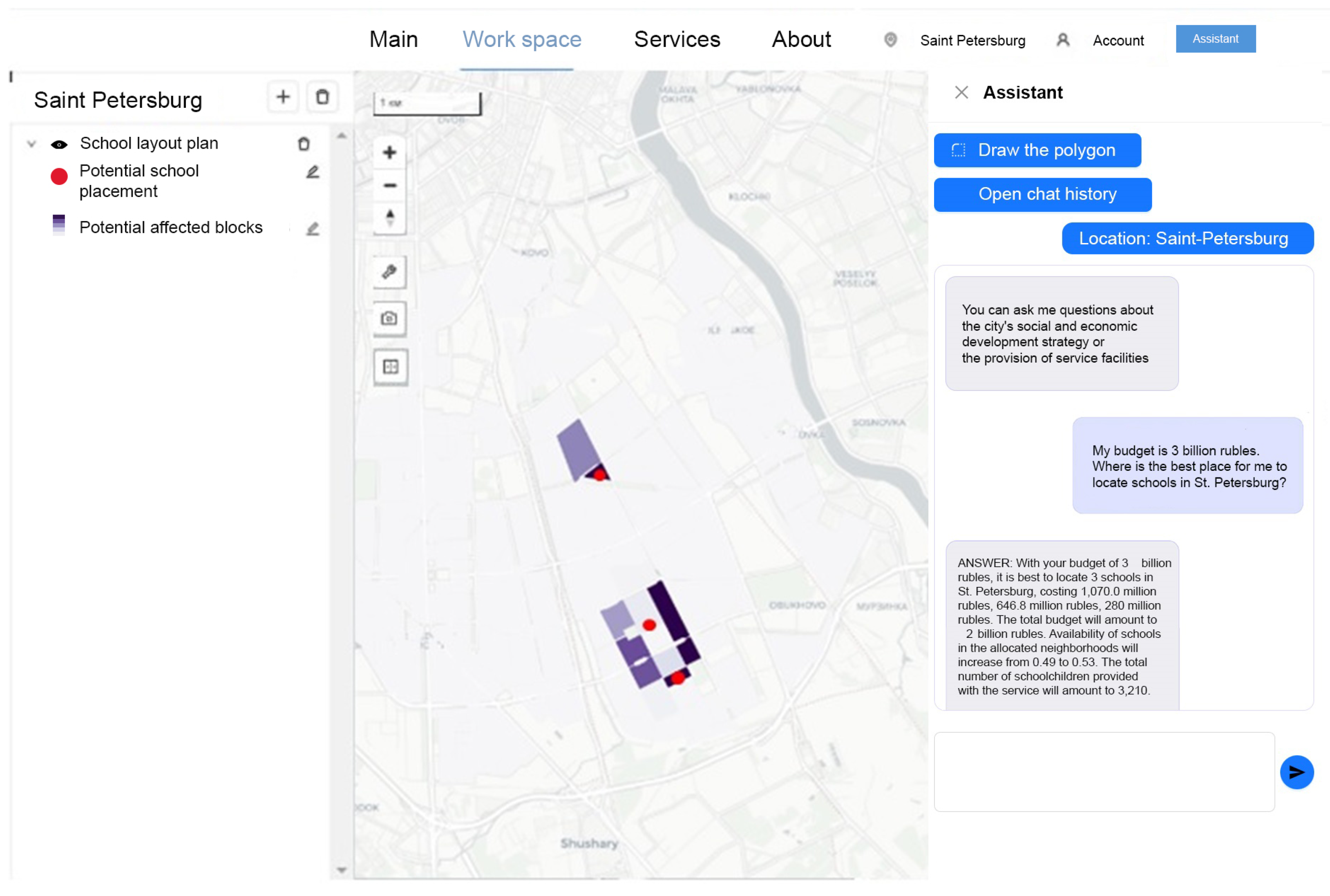This screenshot has height=896, width=1330.
Task: Open the Main tab
Action: click(x=393, y=40)
